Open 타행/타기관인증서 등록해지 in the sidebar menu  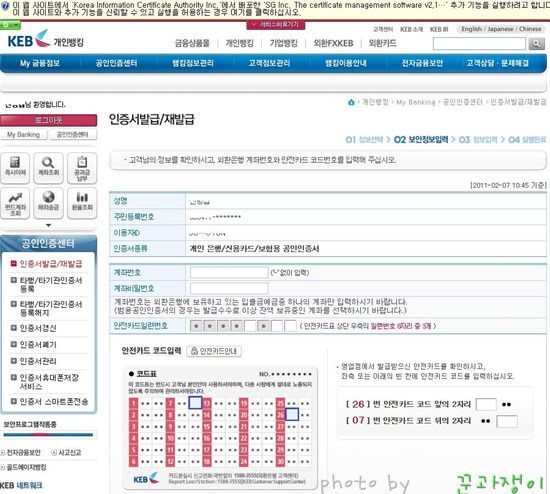pos(51,308)
